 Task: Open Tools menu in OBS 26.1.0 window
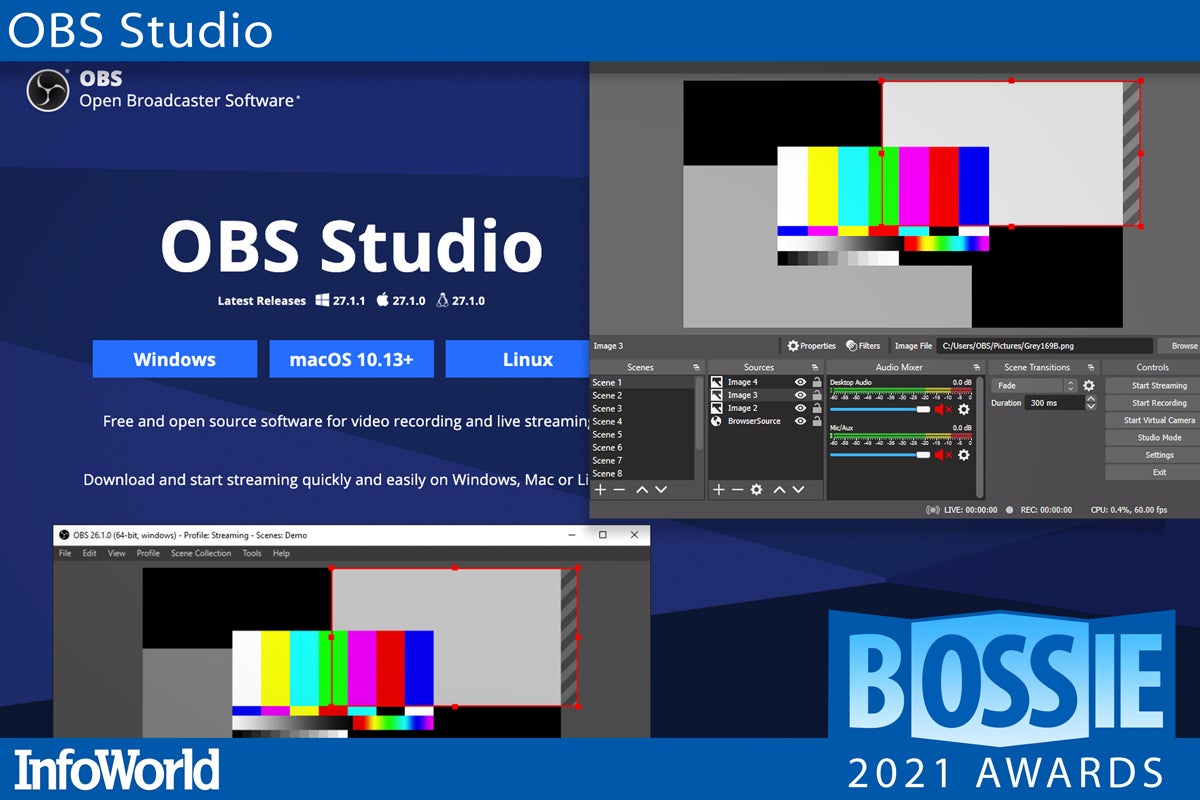tap(252, 553)
